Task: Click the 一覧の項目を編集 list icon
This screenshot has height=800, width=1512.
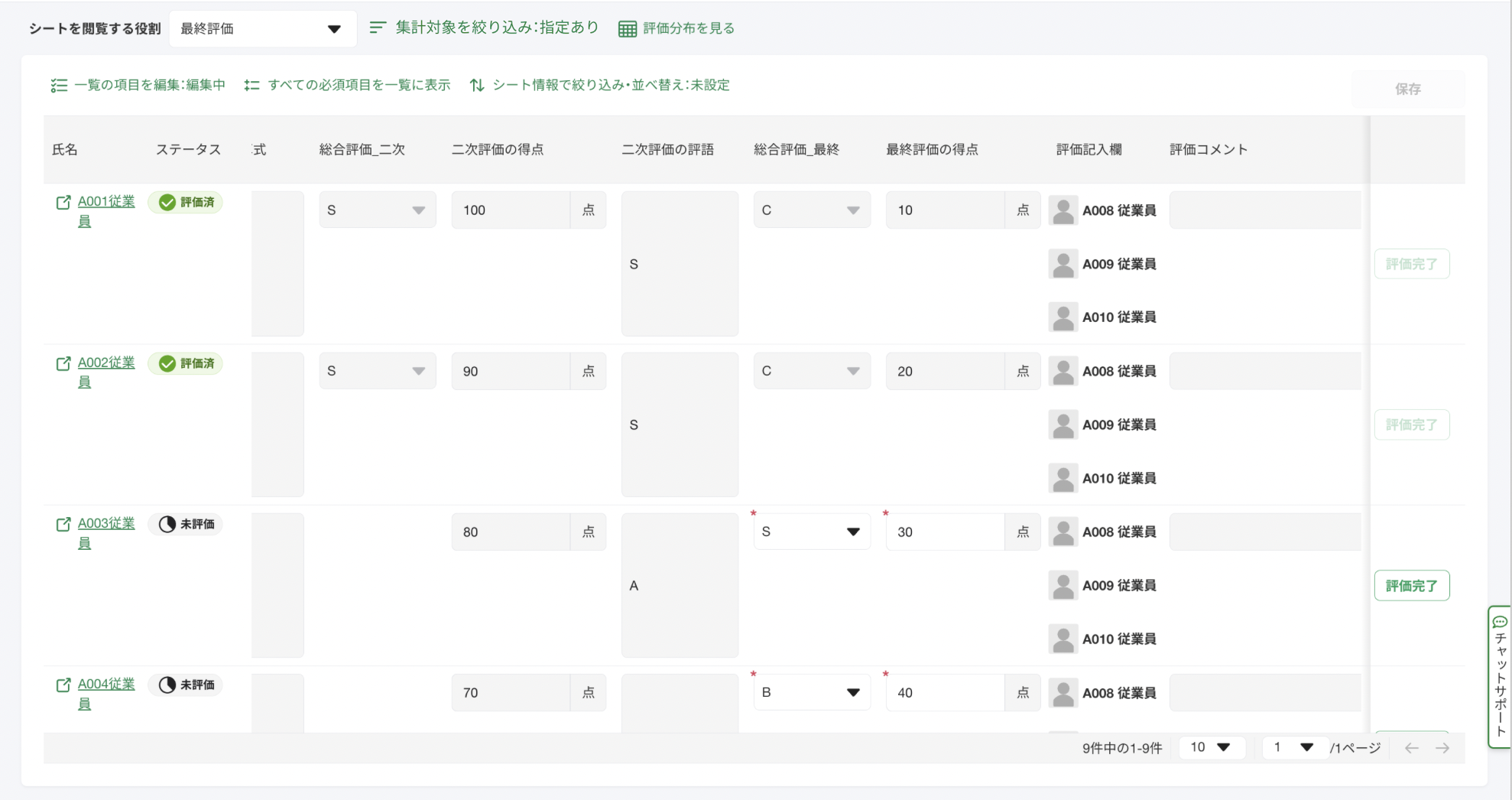Action: (x=59, y=86)
